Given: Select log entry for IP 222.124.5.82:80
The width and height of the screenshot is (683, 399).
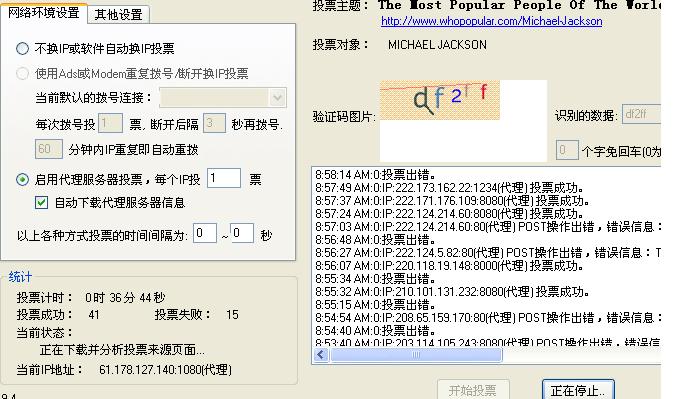Looking at the screenshot, I should (x=488, y=253).
